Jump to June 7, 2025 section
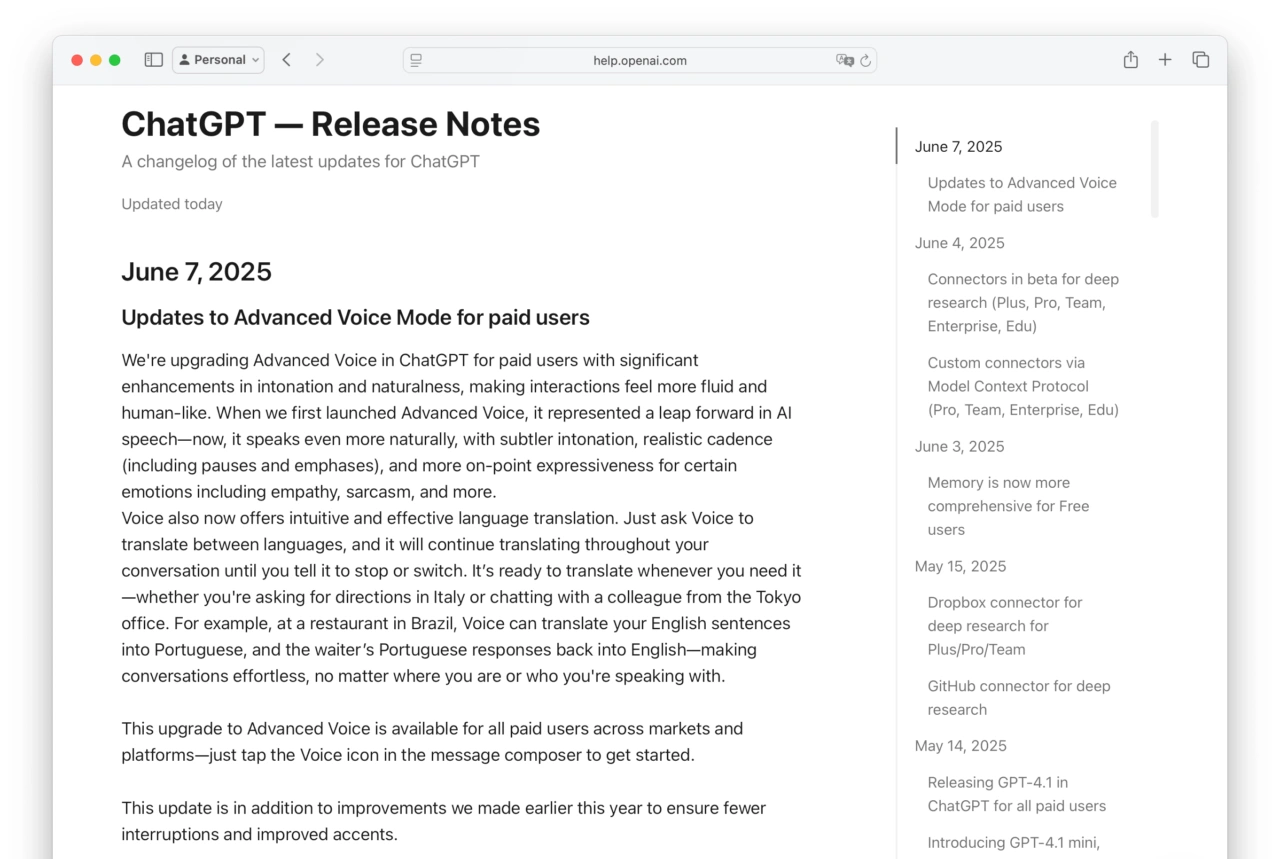 click(x=958, y=147)
